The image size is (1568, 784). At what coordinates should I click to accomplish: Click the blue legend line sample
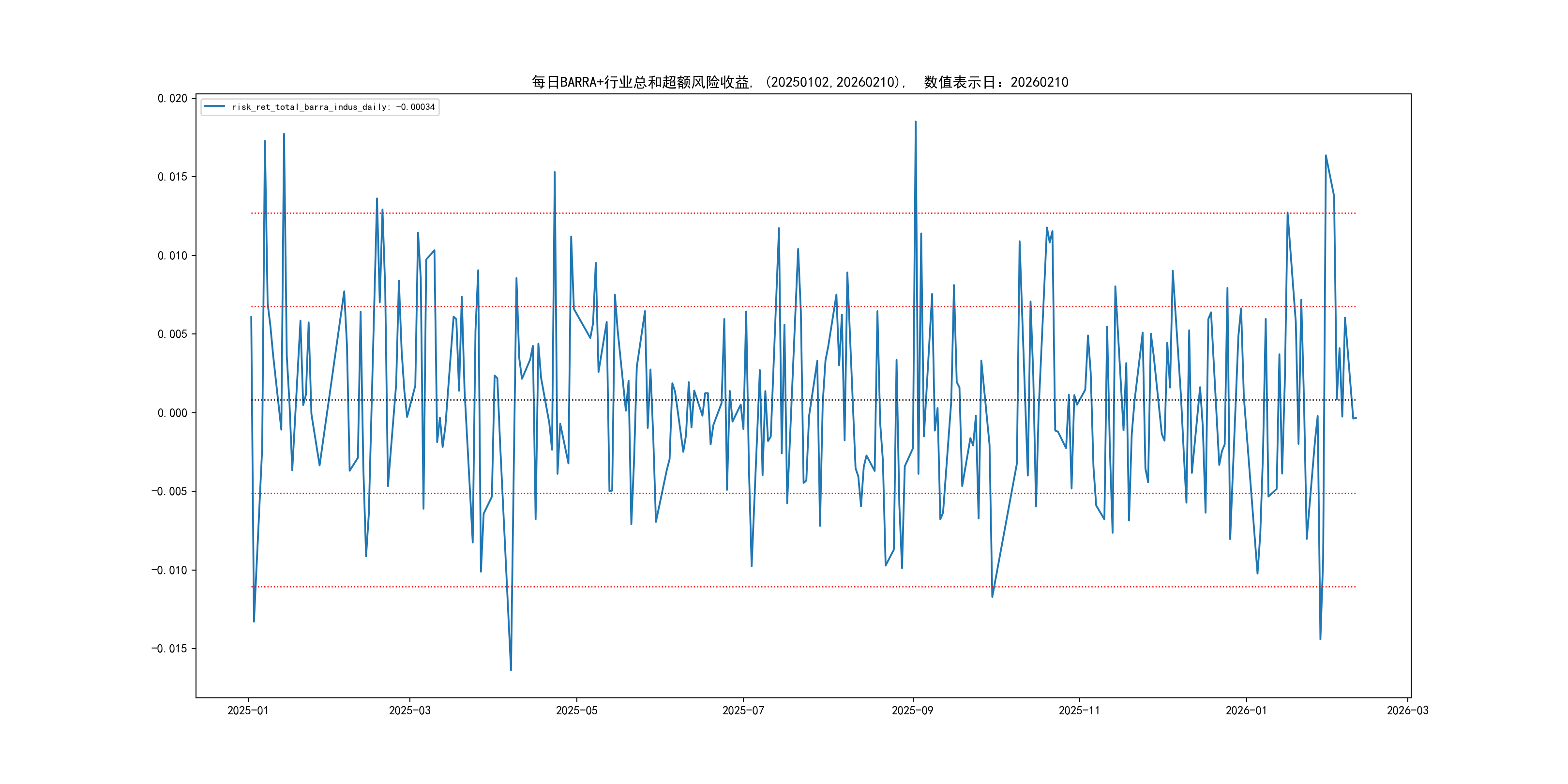[214, 106]
